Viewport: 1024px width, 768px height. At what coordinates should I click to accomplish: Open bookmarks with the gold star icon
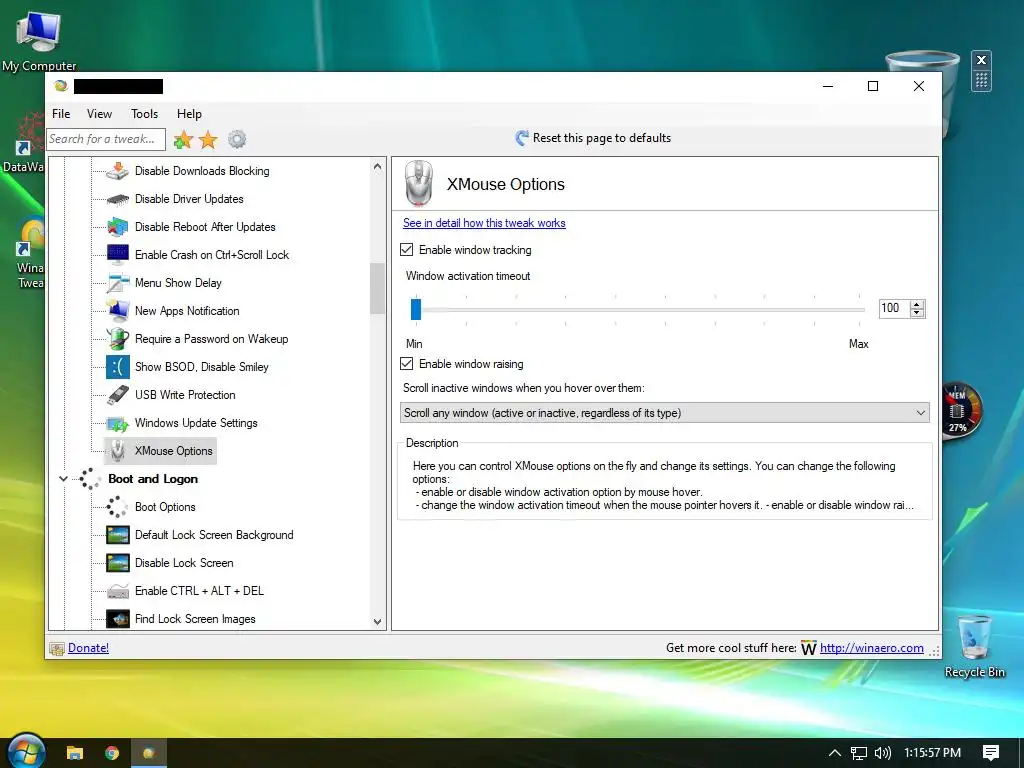[208, 139]
